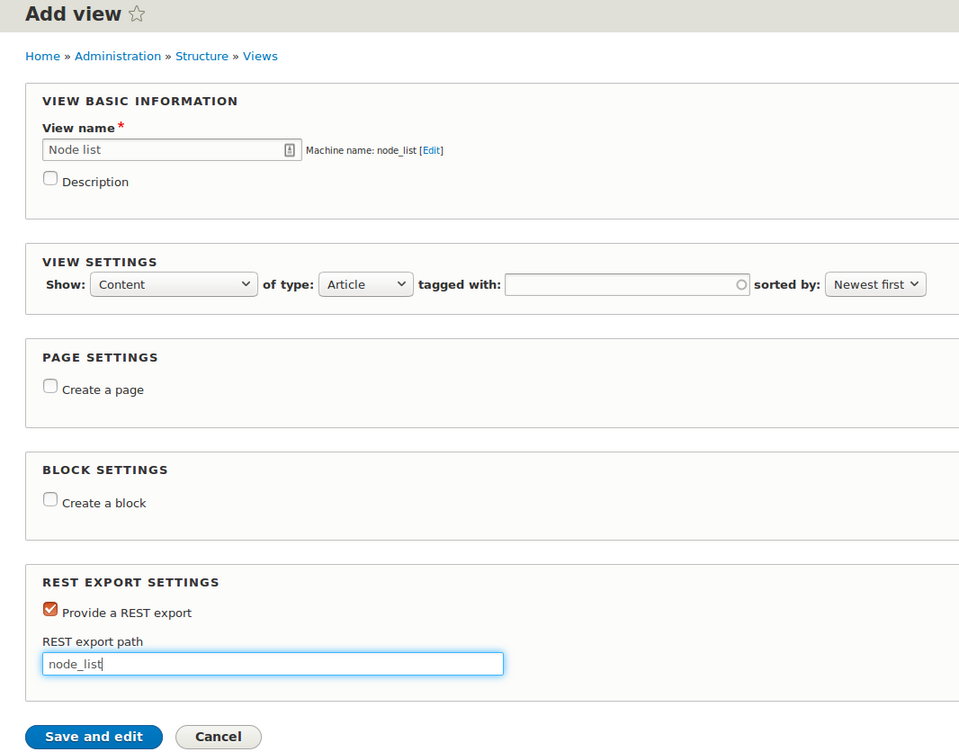Click the autocomplete circle in tagged with field
Image resolution: width=959 pixels, height=752 pixels.
[x=739, y=284]
